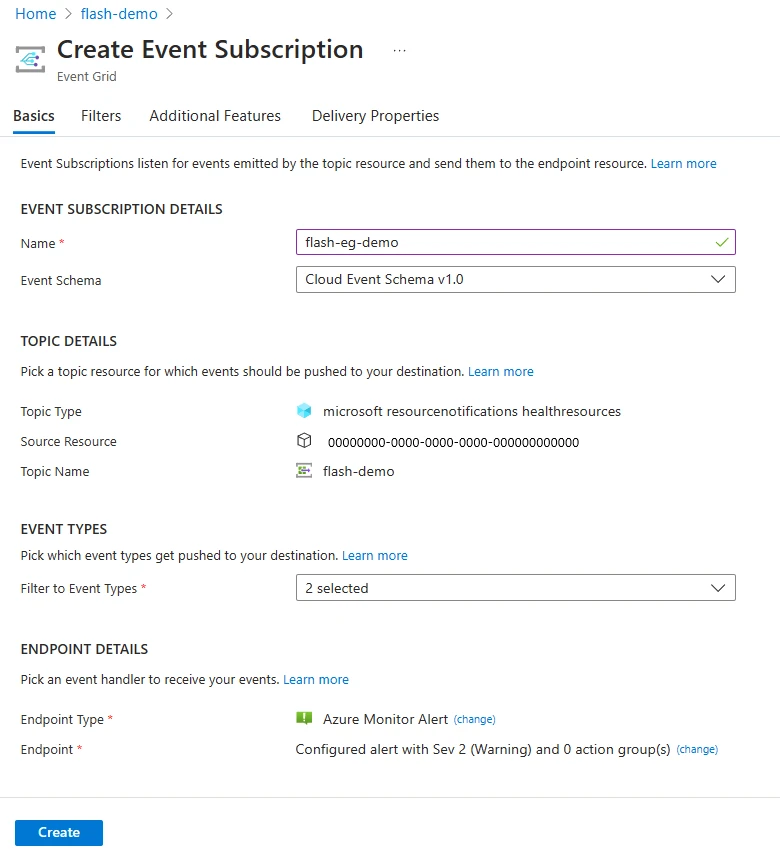Open the Learn more link about event subscriptions

coord(684,163)
